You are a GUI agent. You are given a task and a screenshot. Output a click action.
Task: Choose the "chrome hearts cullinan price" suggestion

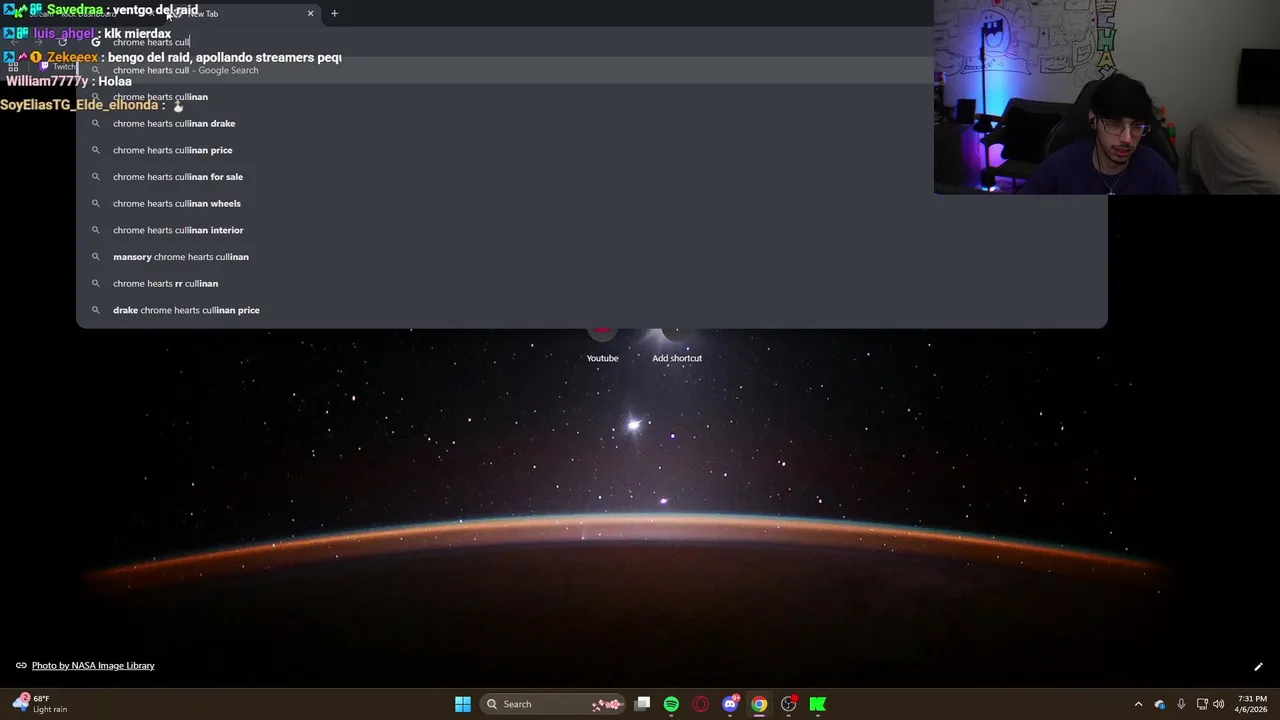(592, 150)
